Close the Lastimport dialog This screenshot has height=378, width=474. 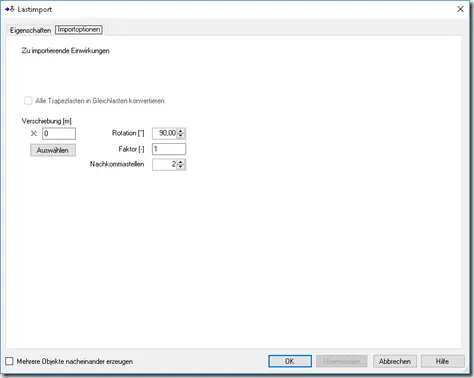click(460, 9)
